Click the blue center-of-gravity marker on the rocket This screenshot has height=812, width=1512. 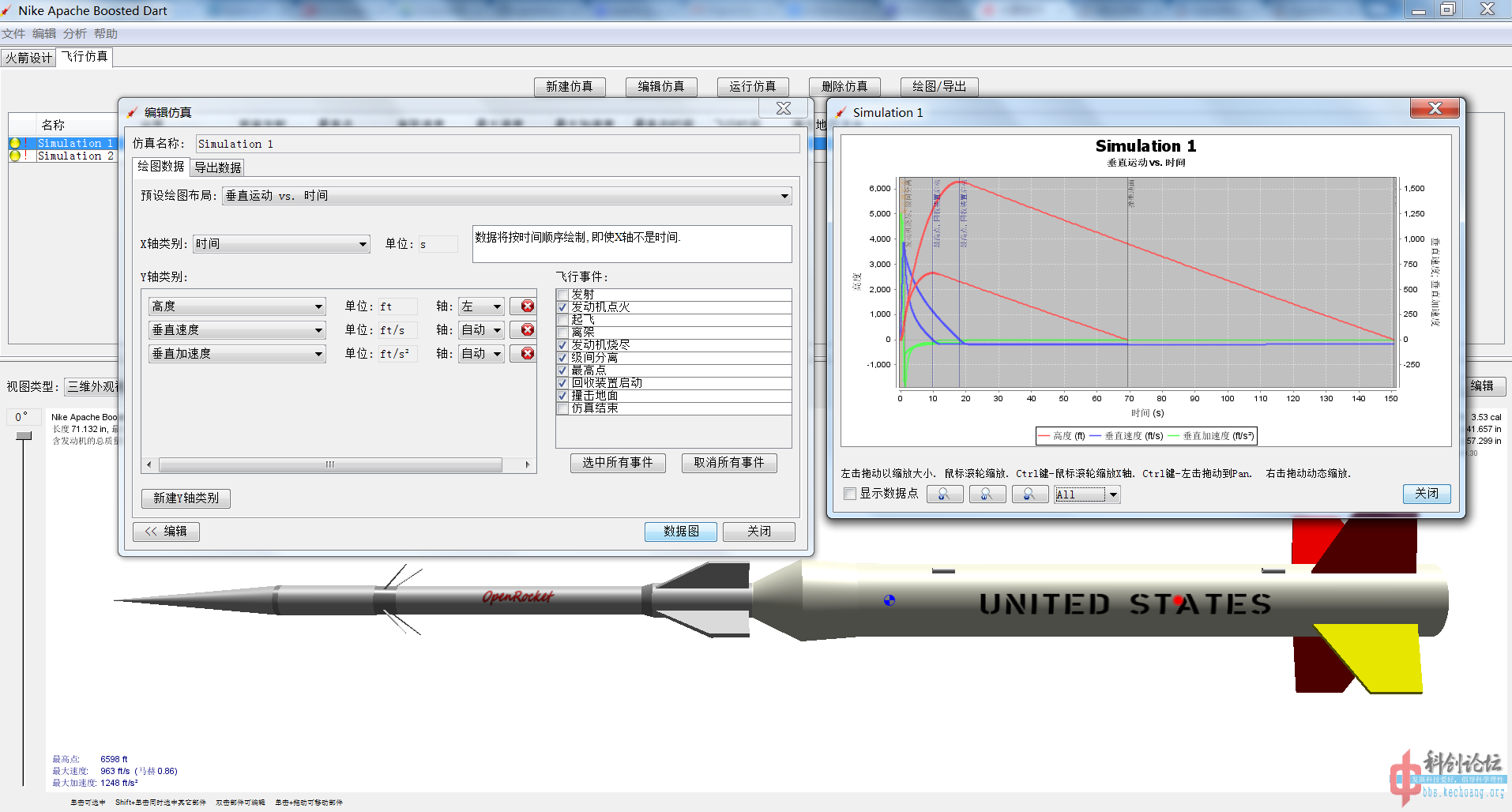tap(890, 600)
